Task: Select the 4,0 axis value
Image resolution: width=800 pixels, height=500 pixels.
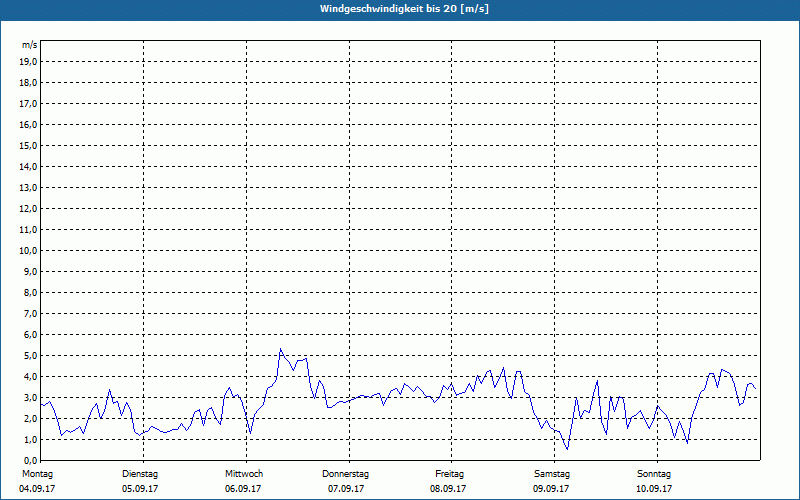Action: [x=31, y=377]
